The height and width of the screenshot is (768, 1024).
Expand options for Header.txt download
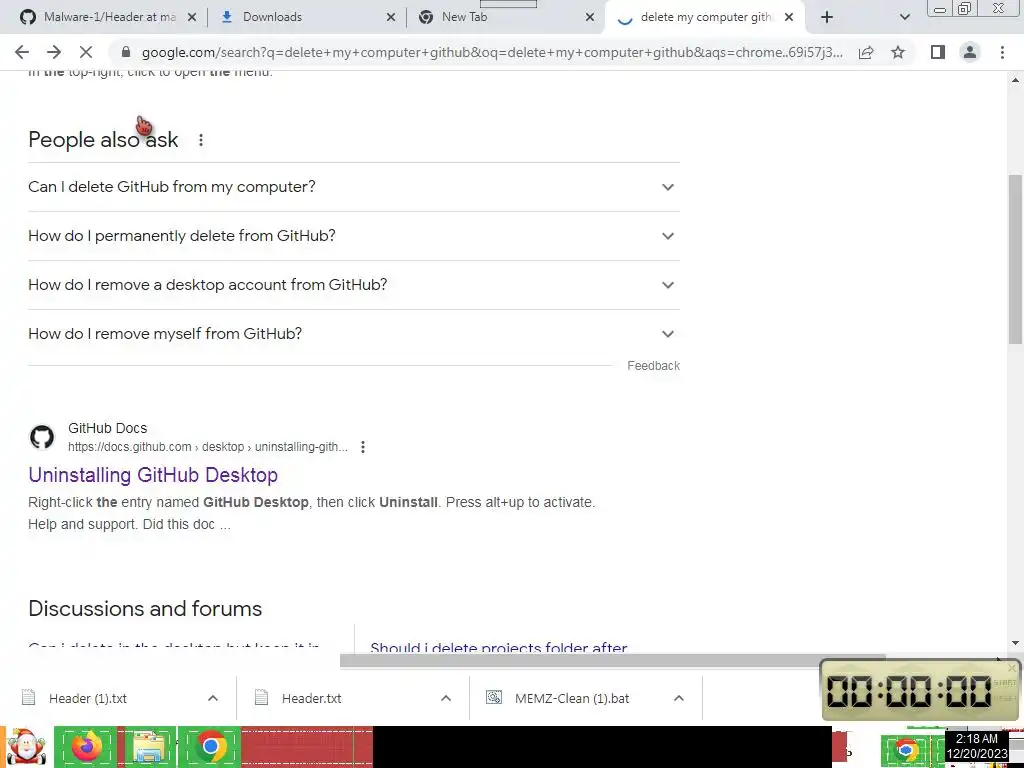tap(446, 698)
